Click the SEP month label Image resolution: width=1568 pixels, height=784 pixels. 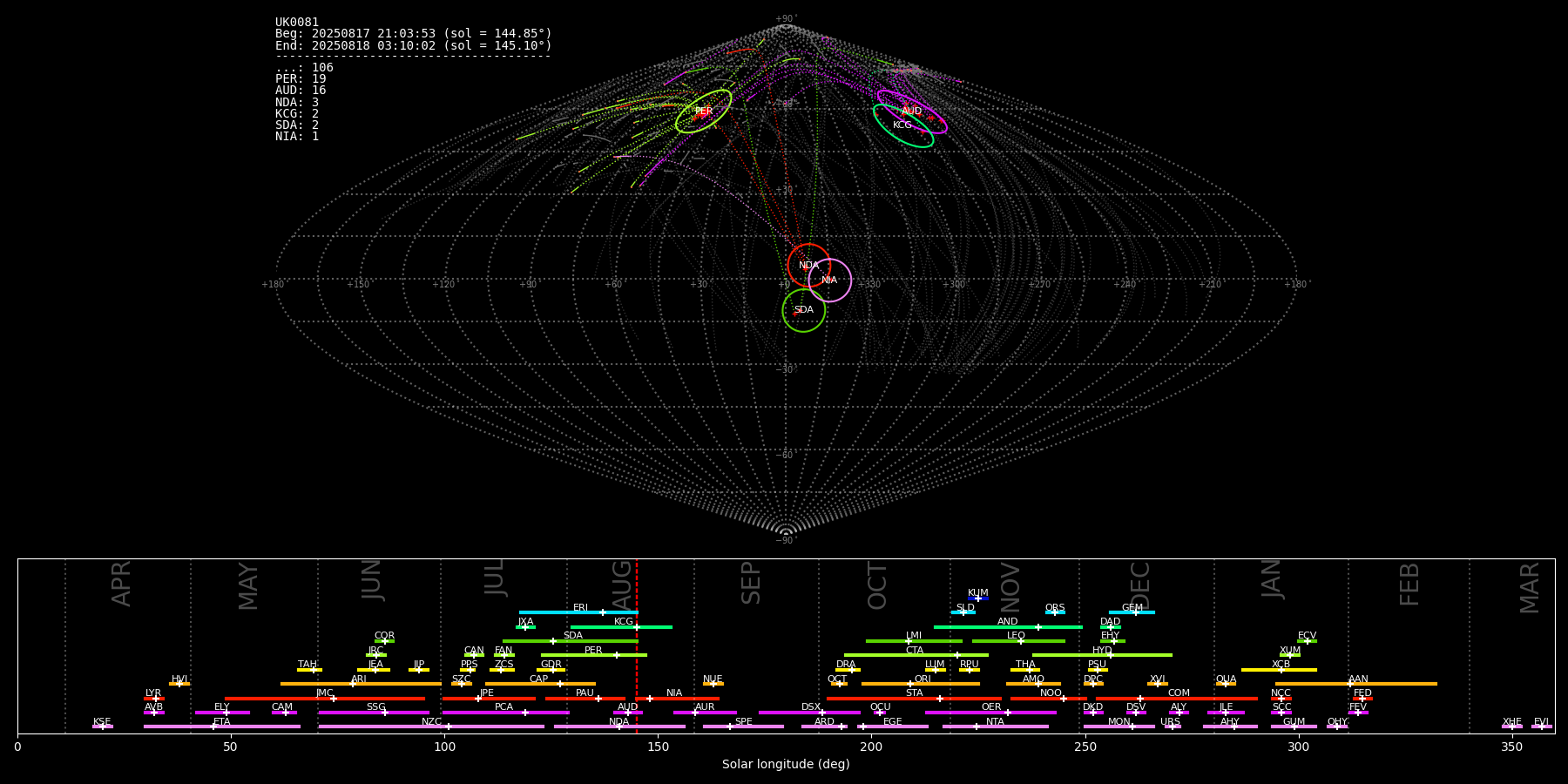click(x=751, y=583)
